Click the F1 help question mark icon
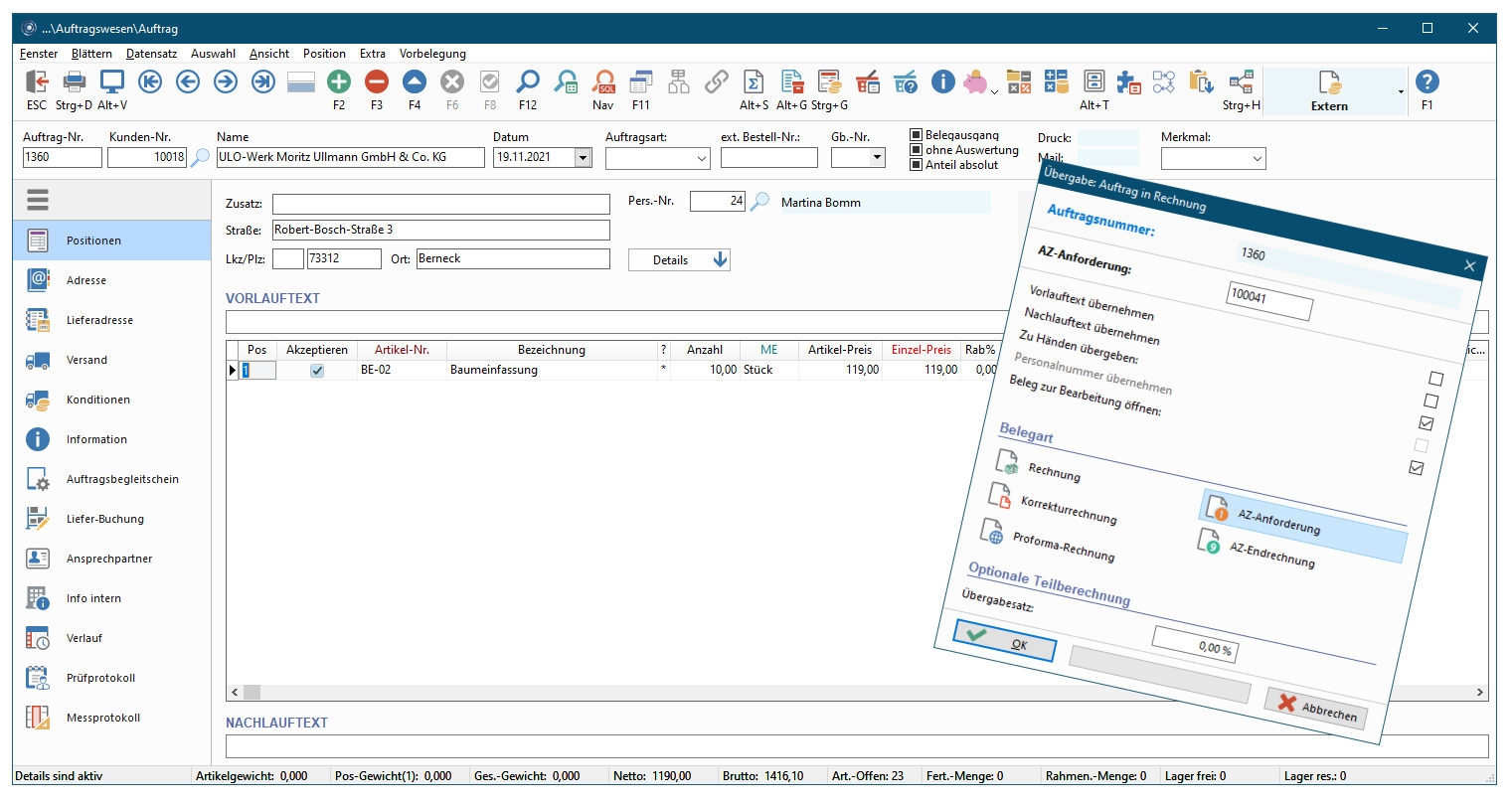 click(1427, 82)
